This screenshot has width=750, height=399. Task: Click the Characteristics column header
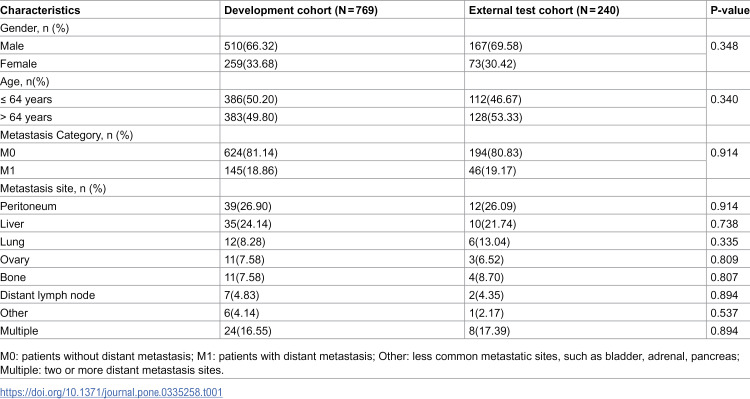coord(40,10)
